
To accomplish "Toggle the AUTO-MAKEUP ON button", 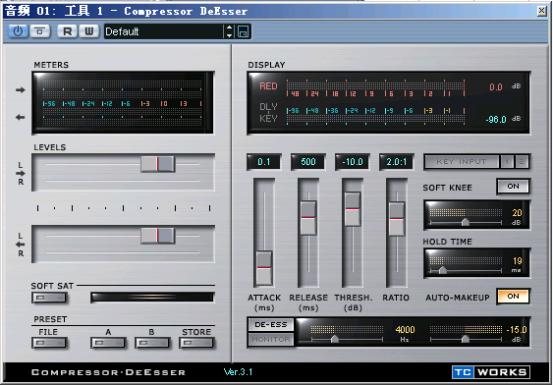I will coord(513,297).
